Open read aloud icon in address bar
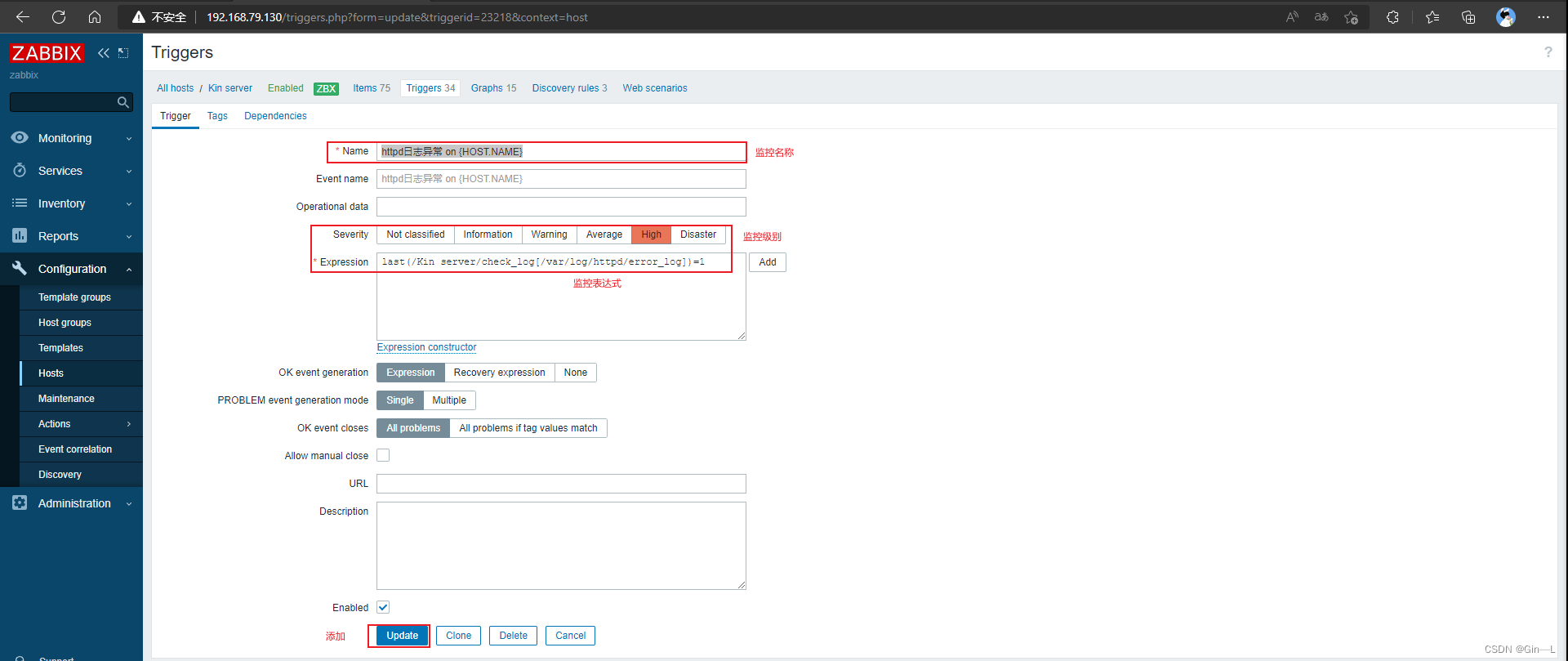Screen dimensions: 1568x661 coord(1292,17)
